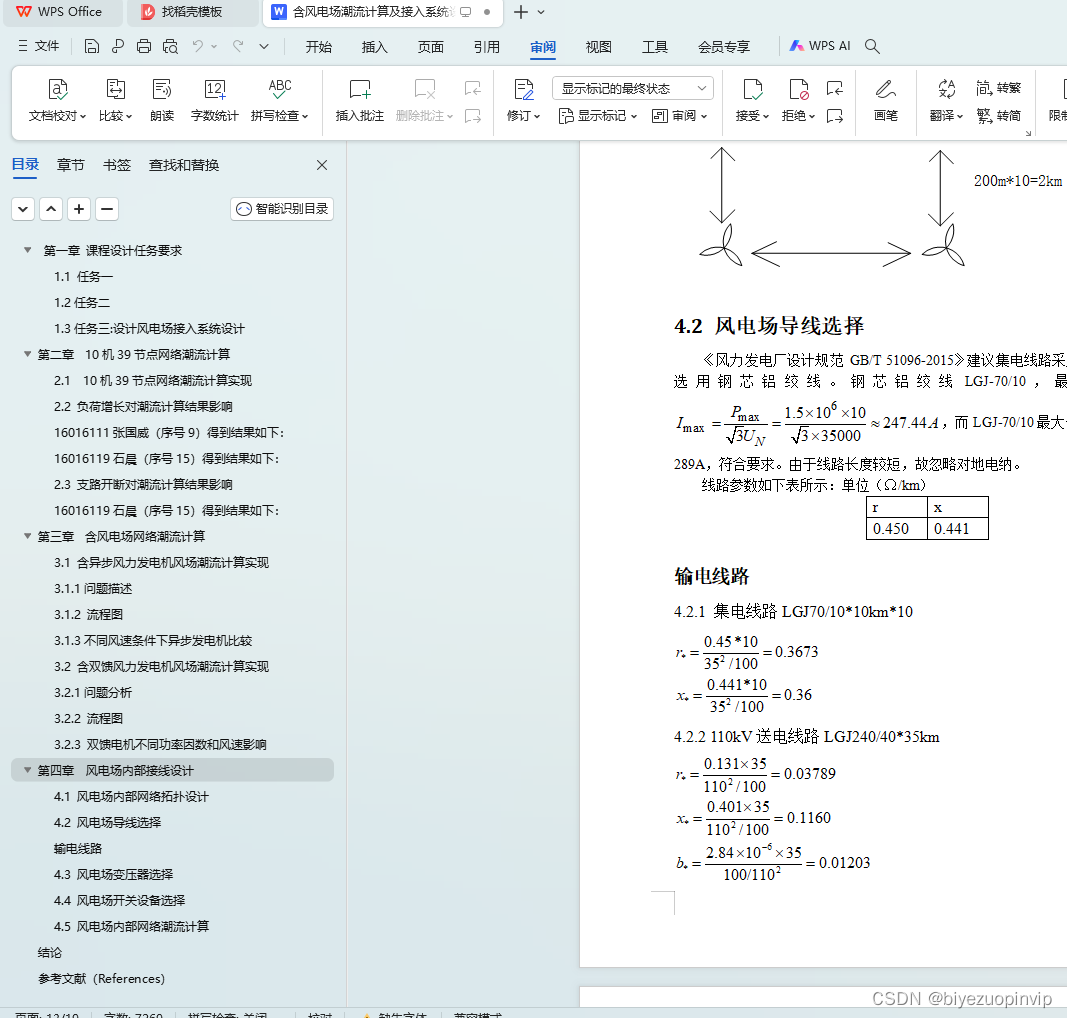
Task: Collapse 第四章 风电场内部接线设计 node
Action: click(27, 770)
